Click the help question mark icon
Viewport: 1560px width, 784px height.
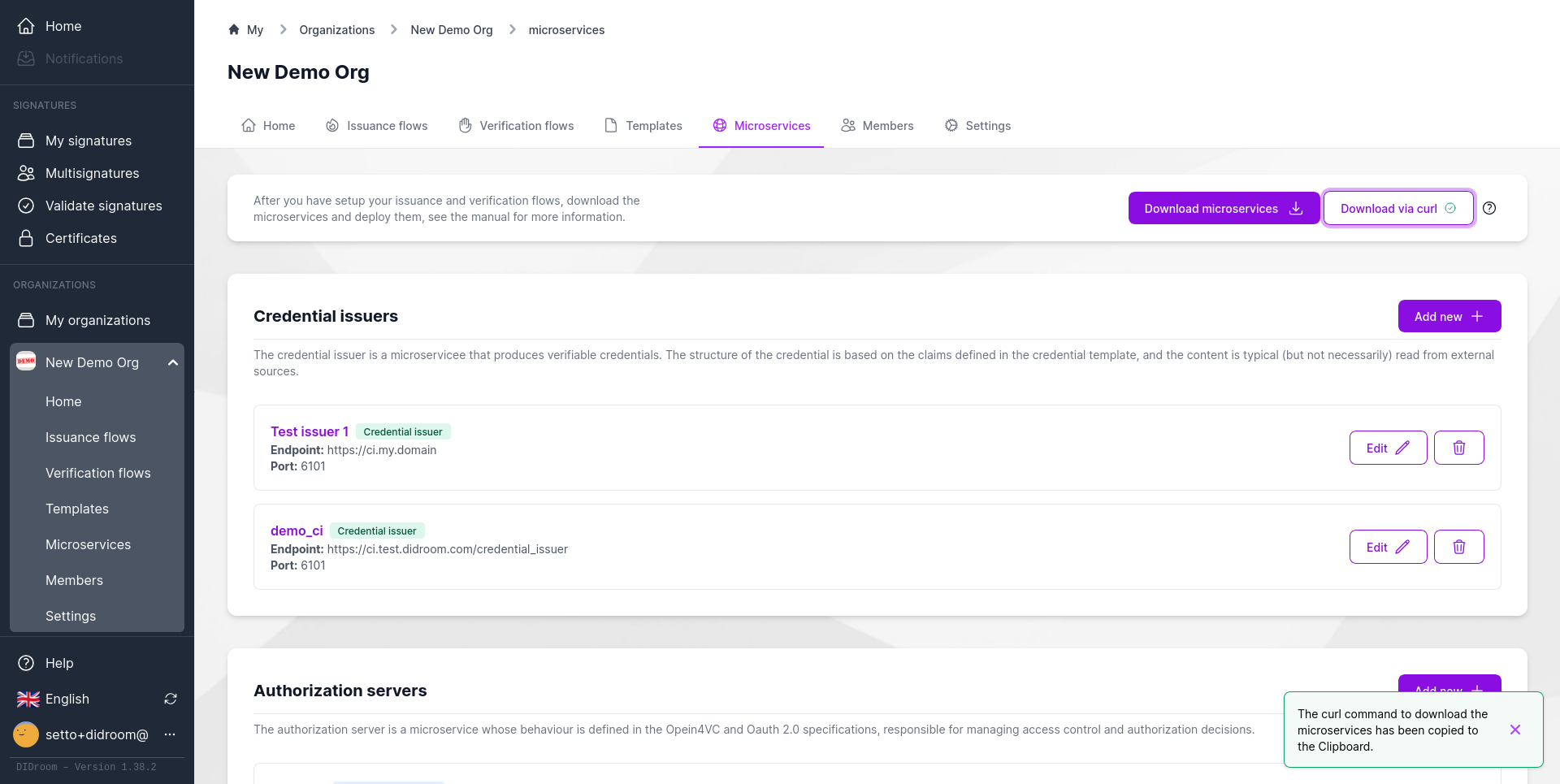pyautogui.click(x=1489, y=208)
